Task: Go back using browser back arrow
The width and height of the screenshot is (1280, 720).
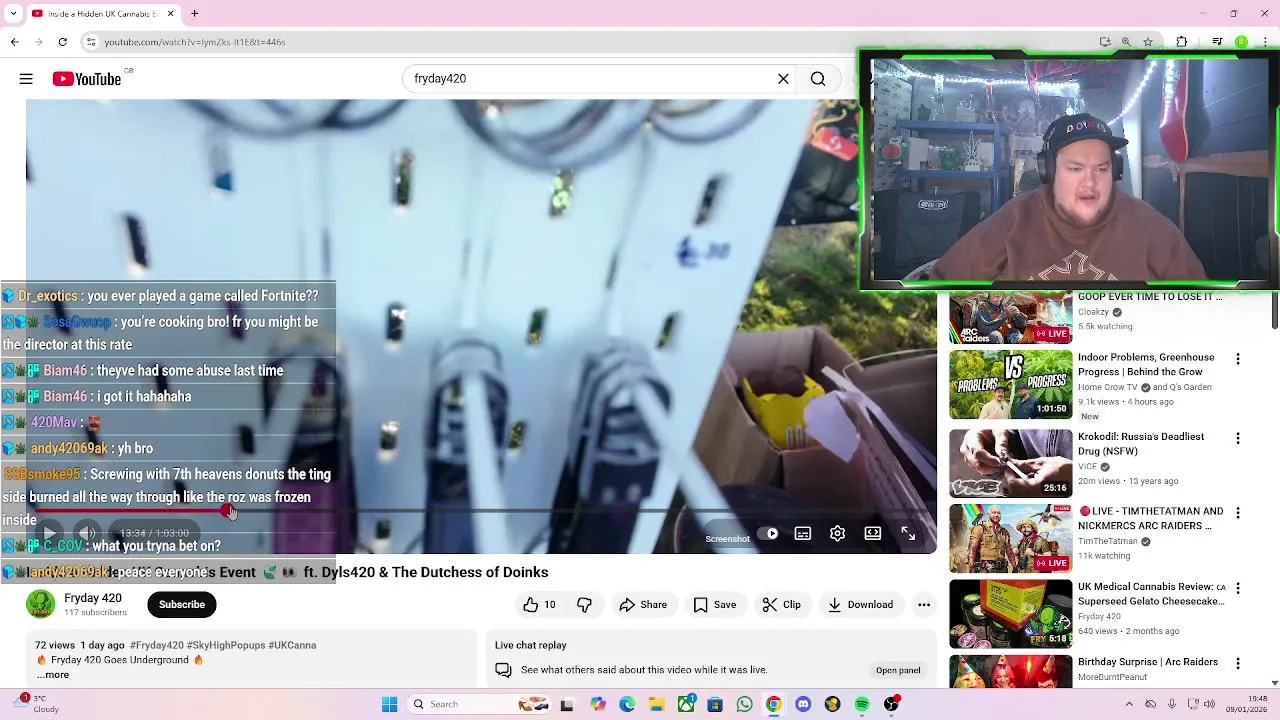Action: click(15, 42)
